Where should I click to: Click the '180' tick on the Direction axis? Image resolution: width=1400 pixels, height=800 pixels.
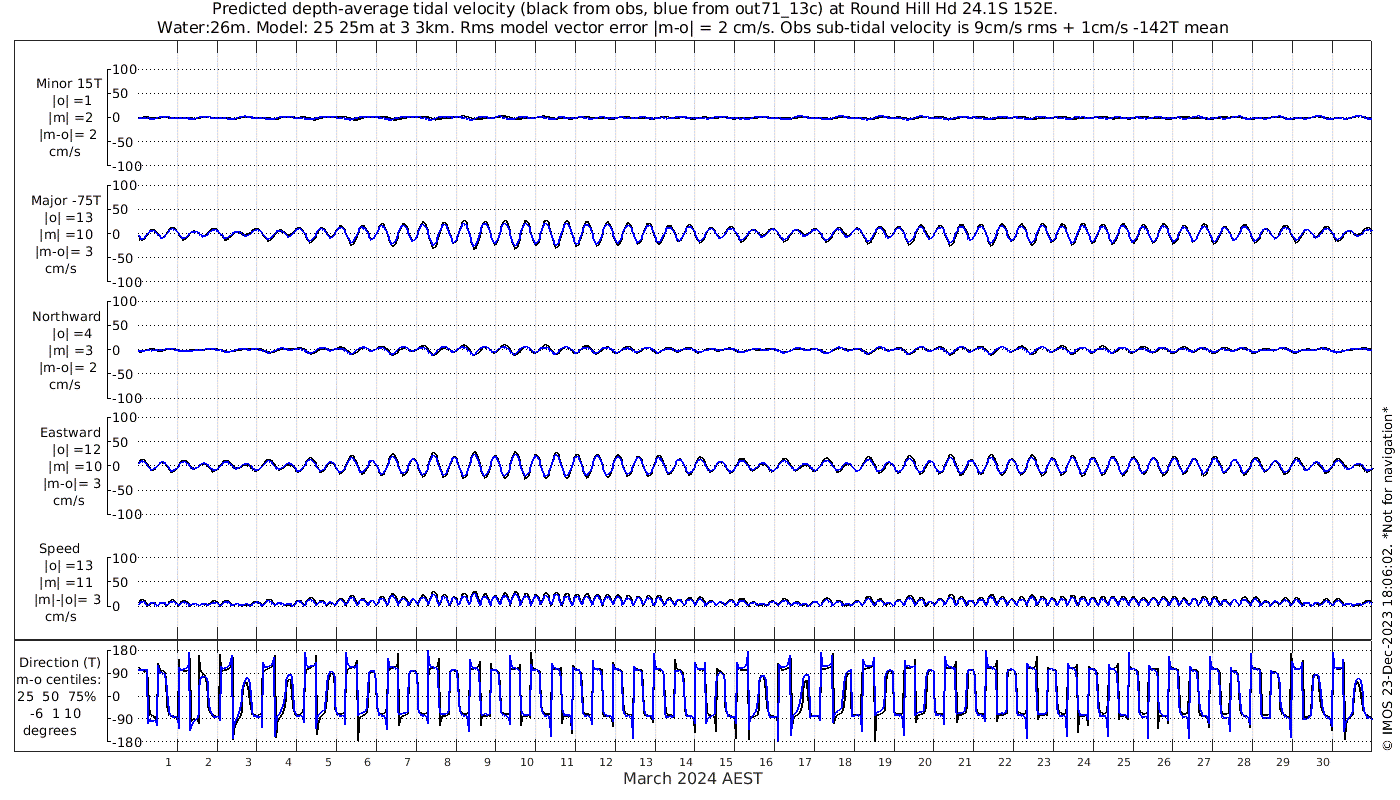[x=123, y=650]
